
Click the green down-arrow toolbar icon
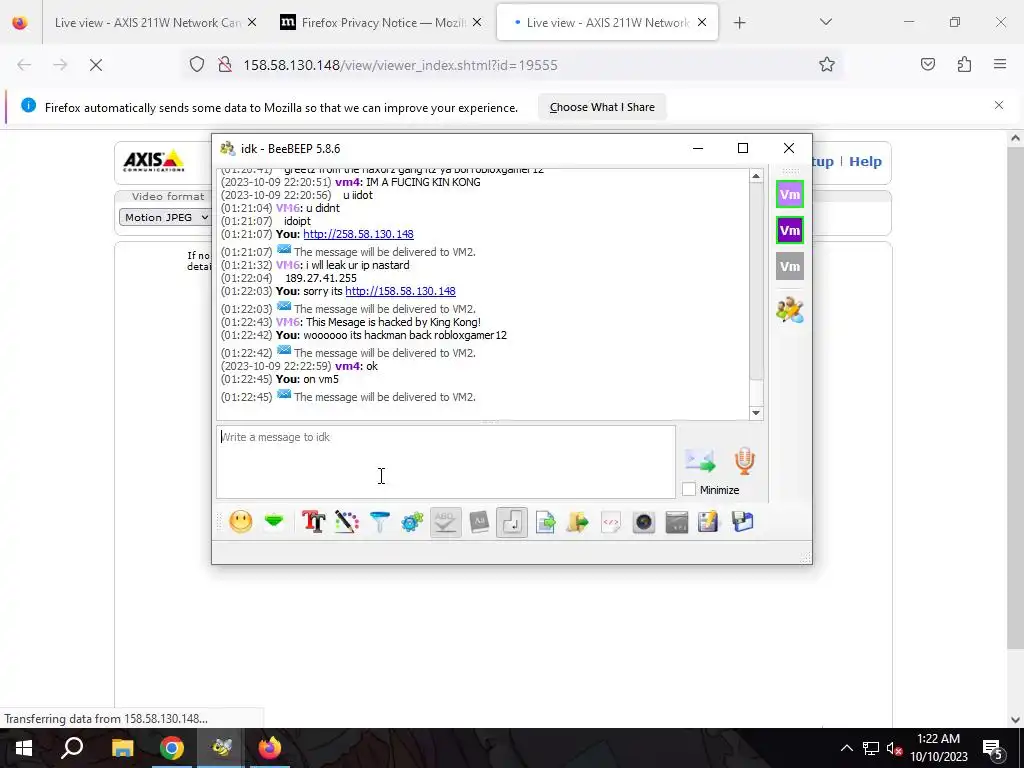pyautogui.click(x=274, y=522)
